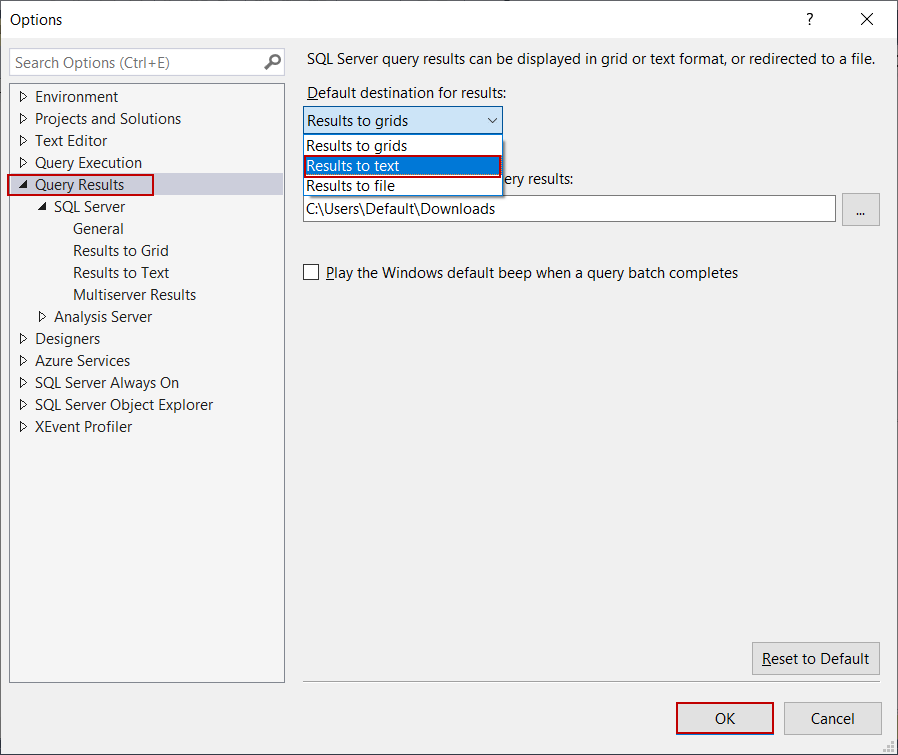Click the Cancel button
Screen dimensions: 898x755
point(832,718)
